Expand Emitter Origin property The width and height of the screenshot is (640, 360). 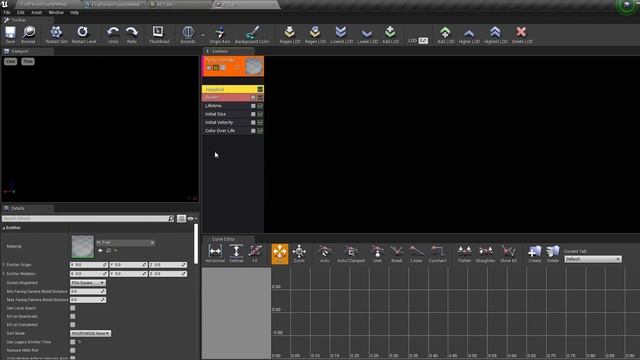pyautogui.click(x=4, y=265)
